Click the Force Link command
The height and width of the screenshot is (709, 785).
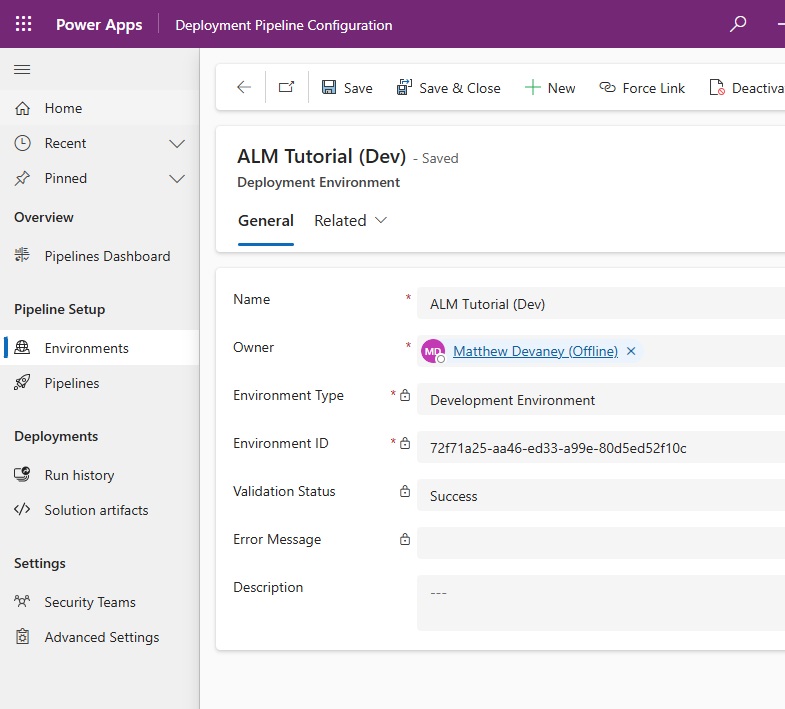[642, 88]
